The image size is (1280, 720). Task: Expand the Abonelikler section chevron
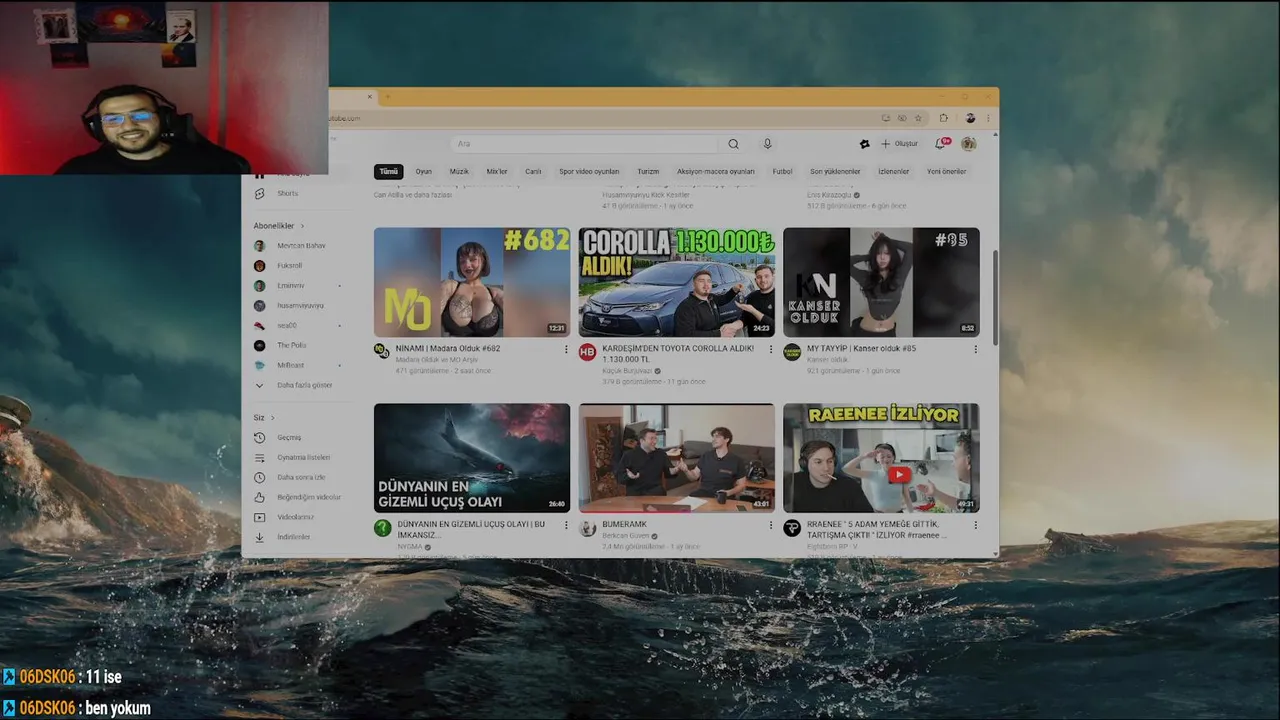[x=302, y=226]
